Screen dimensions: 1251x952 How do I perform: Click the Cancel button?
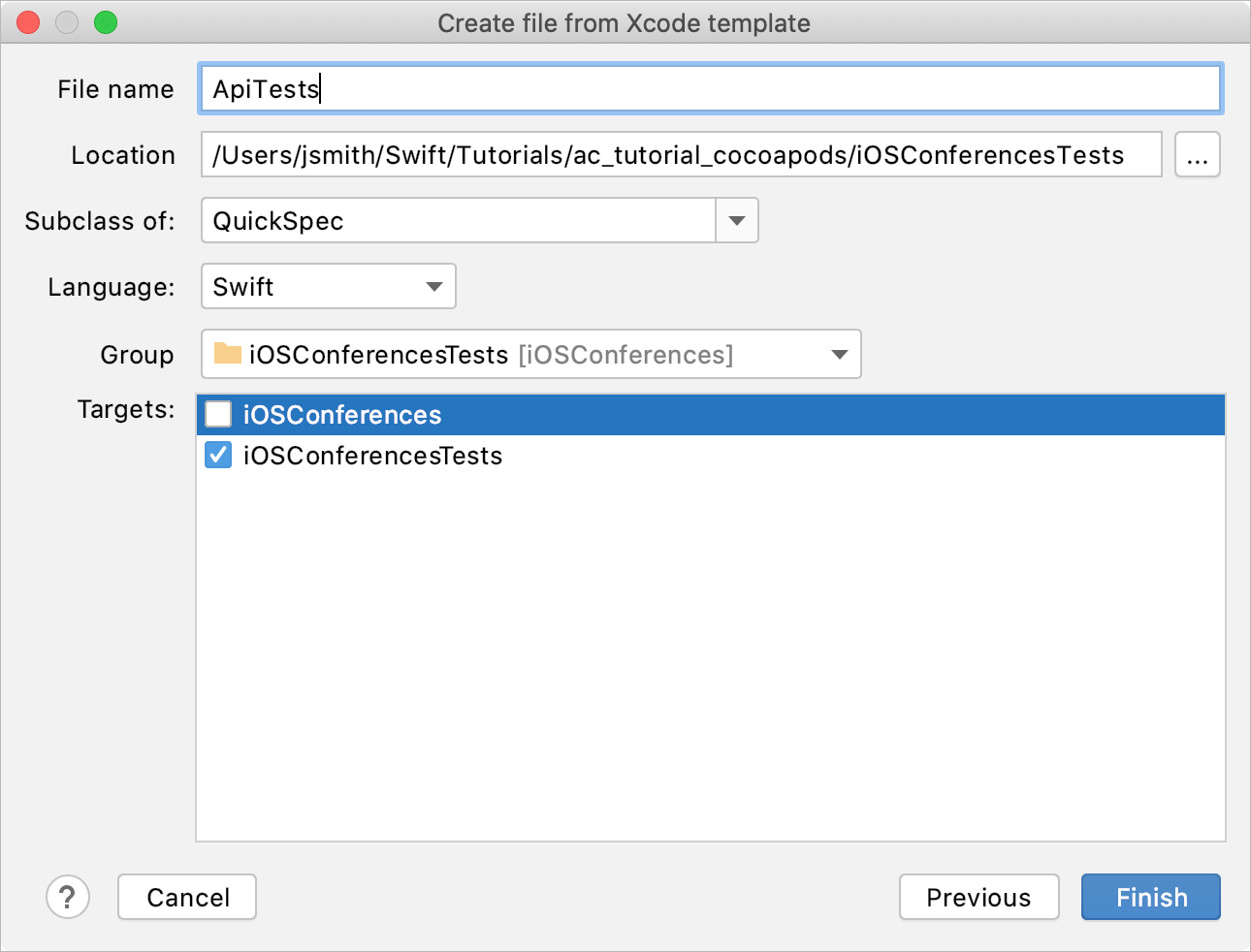coord(187,898)
